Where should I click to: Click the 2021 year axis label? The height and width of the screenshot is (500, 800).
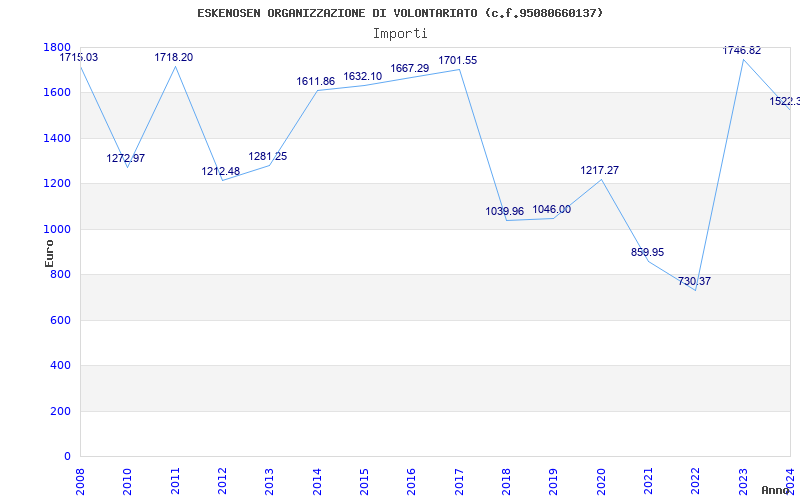[648, 482]
